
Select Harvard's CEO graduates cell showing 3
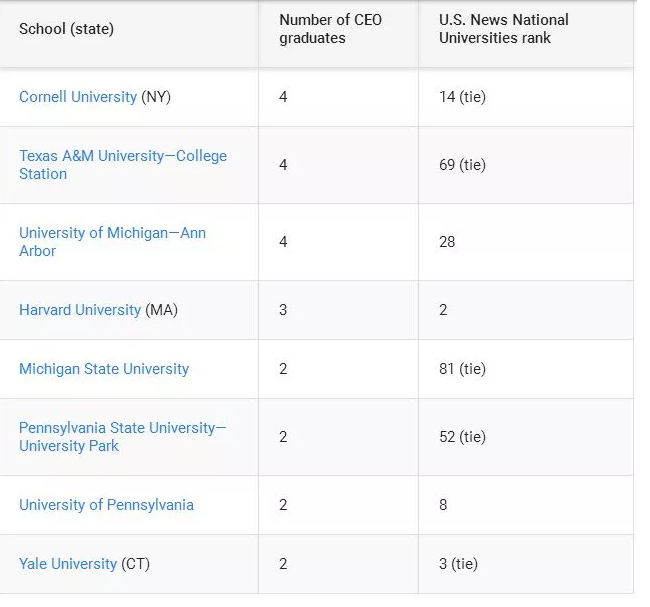pyautogui.click(x=338, y=310)
